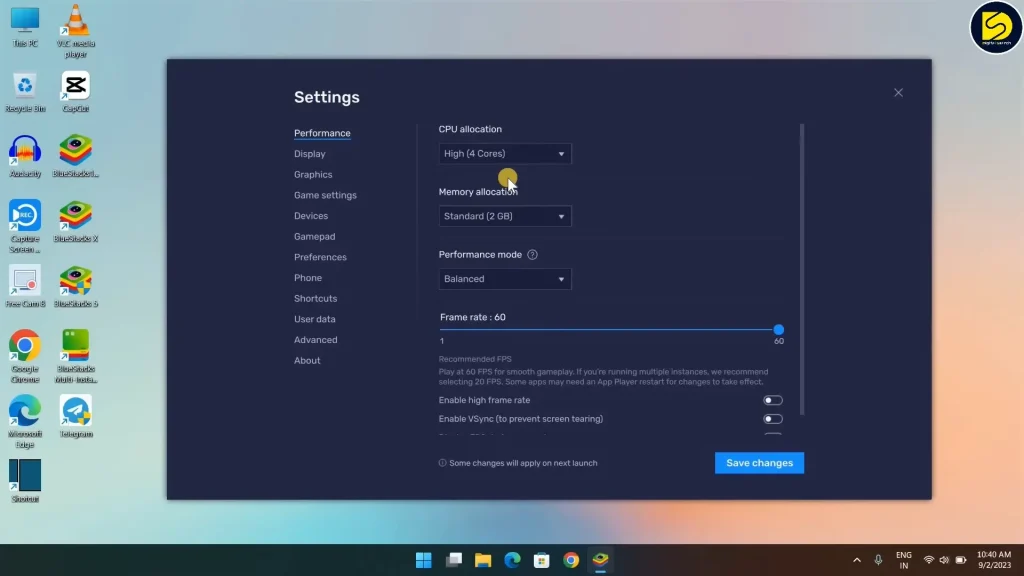The width and height of the screenshot is (1024, 576).
Task: Click the Performance mode help icon
Action: tap(532, 255)
